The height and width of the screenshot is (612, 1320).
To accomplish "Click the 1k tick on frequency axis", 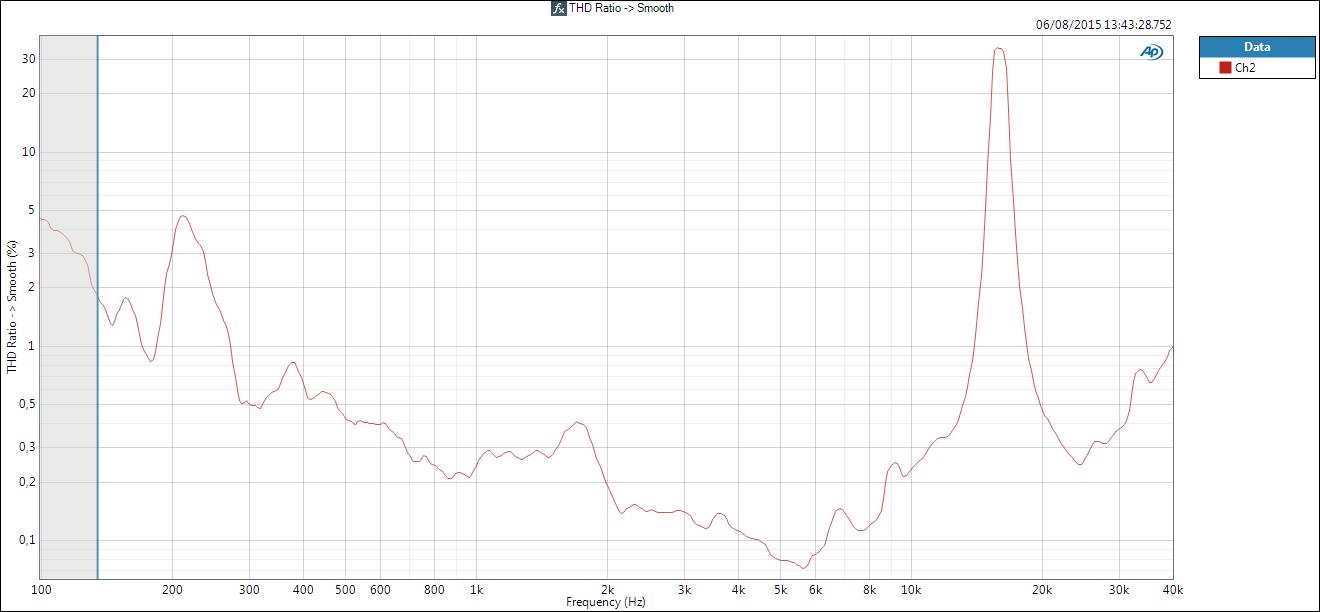I will [x=477, y=589].
